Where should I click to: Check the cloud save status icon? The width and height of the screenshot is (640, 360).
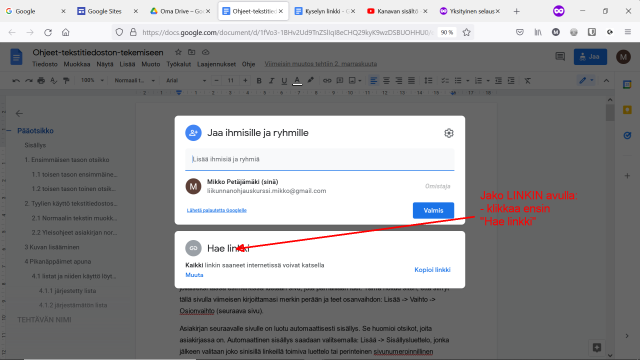pos(205,52)
